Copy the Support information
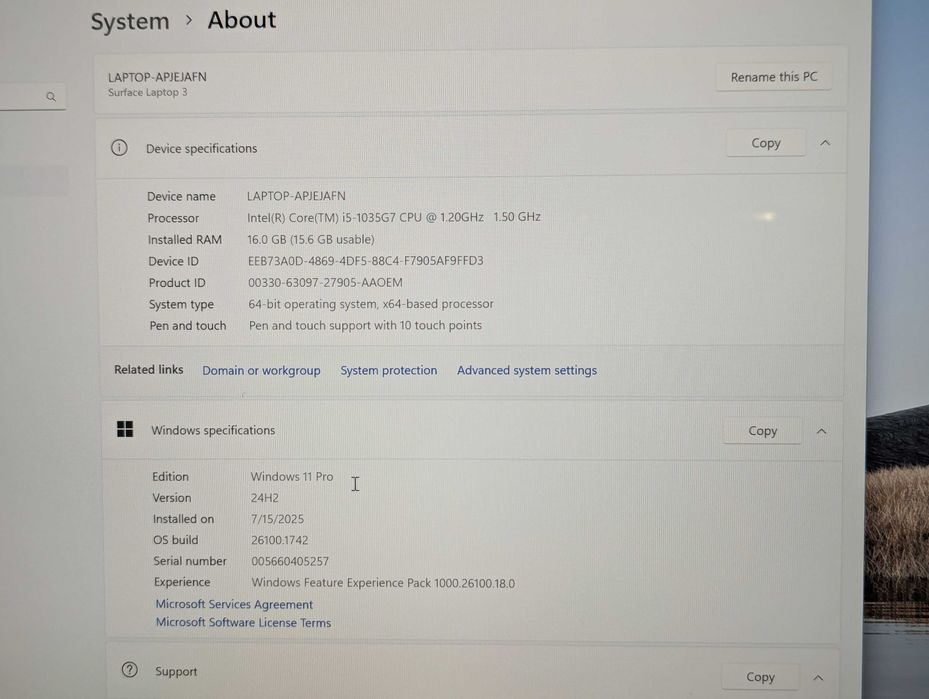 point(760,676)
